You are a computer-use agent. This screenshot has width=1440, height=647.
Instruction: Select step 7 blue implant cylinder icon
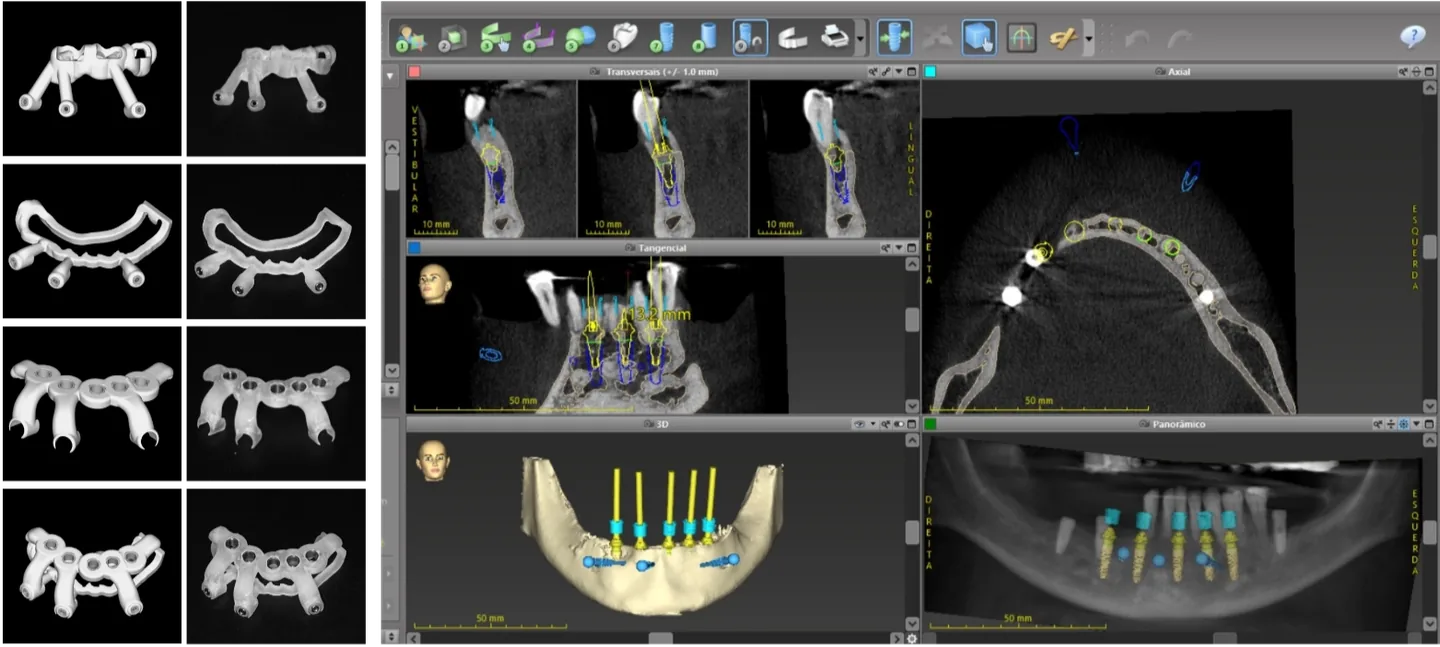point(664,37)
